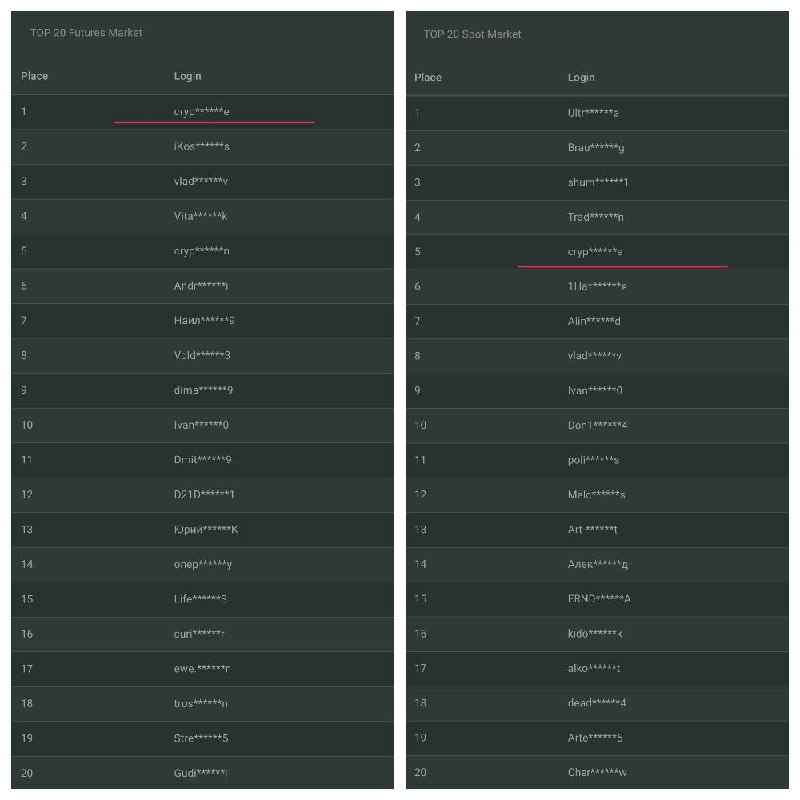The image size is (800, 800).
Task: Select the Place column header in Spot table
Action: pyautogui.click(x=428, y=78)
